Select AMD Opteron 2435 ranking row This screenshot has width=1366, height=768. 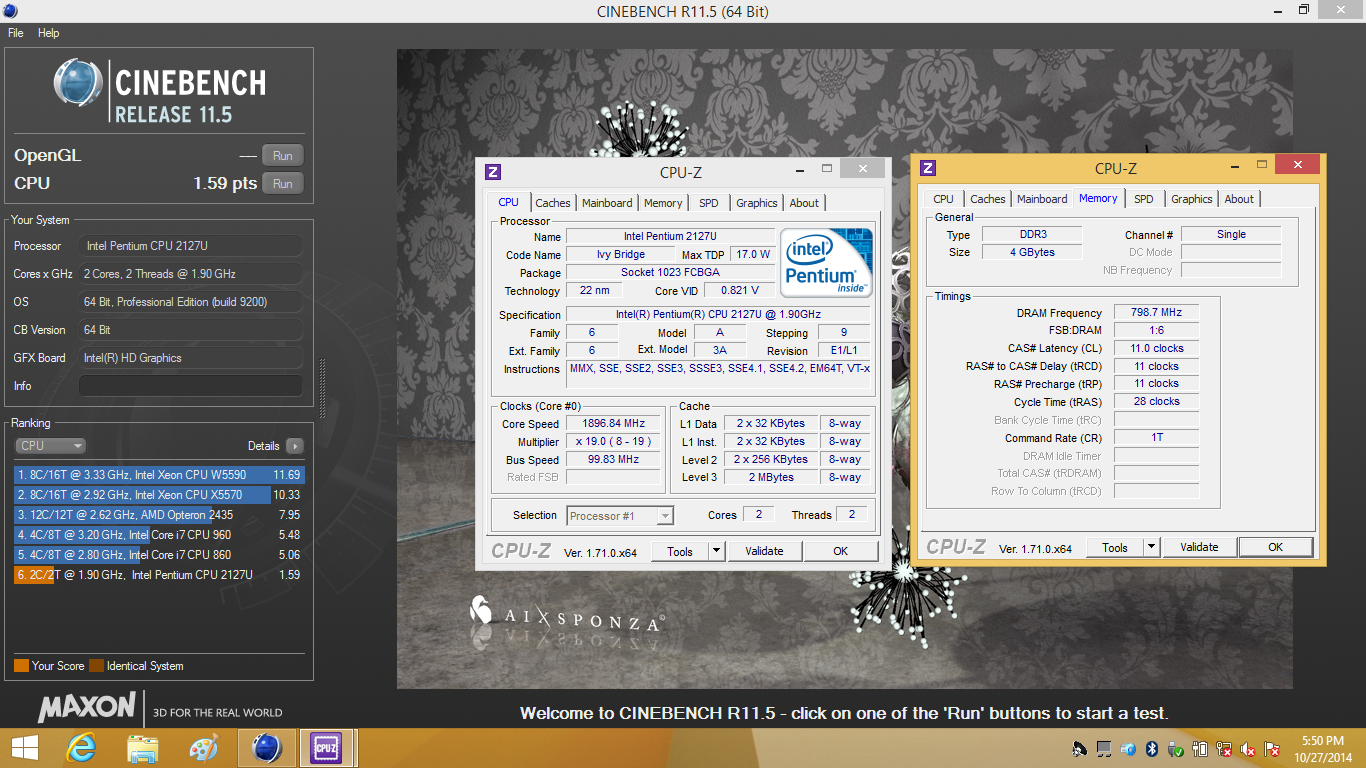tap(159, 515)
